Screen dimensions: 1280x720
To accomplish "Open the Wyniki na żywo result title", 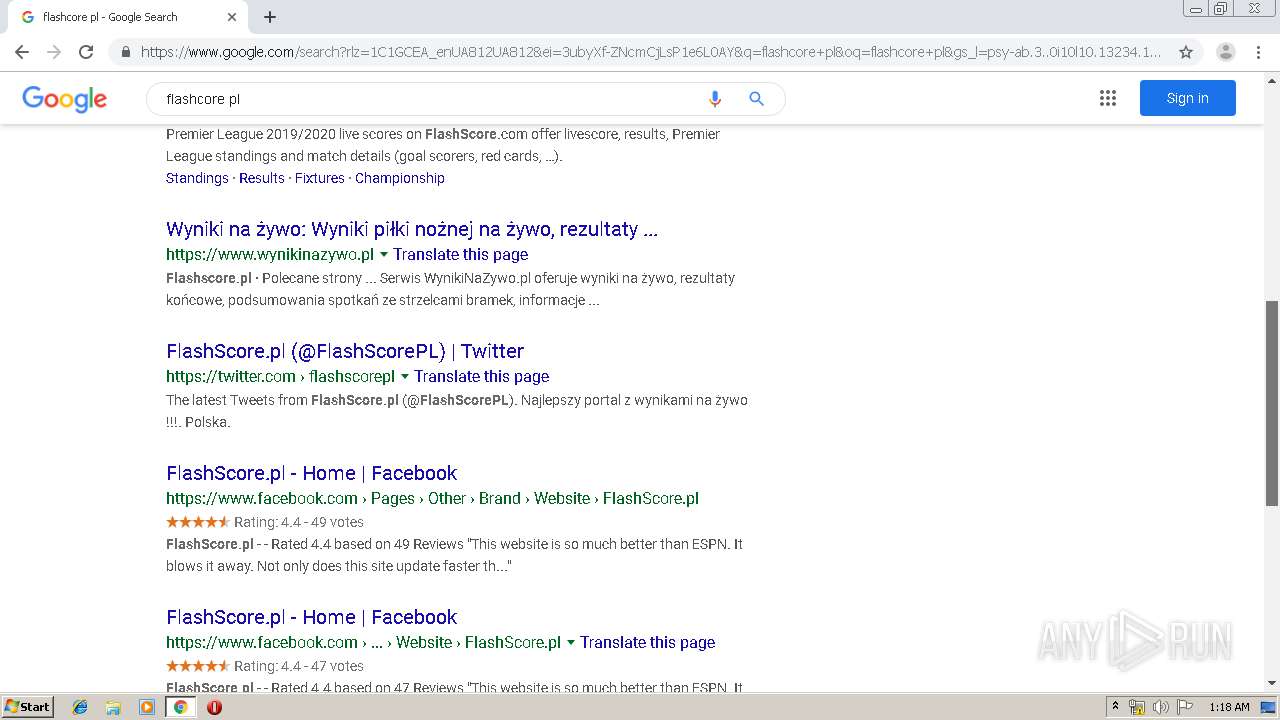I will 412,229.
